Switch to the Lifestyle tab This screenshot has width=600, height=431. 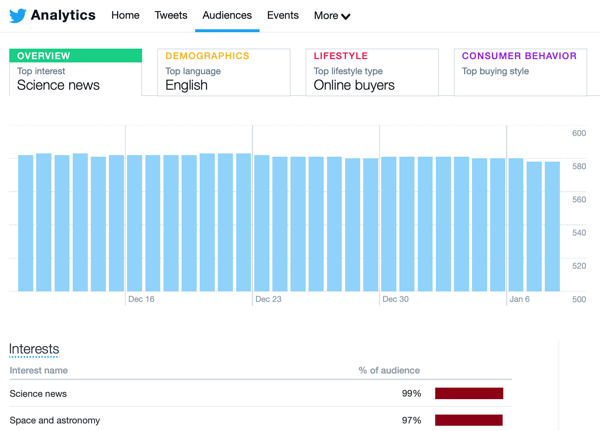(372, 72)
